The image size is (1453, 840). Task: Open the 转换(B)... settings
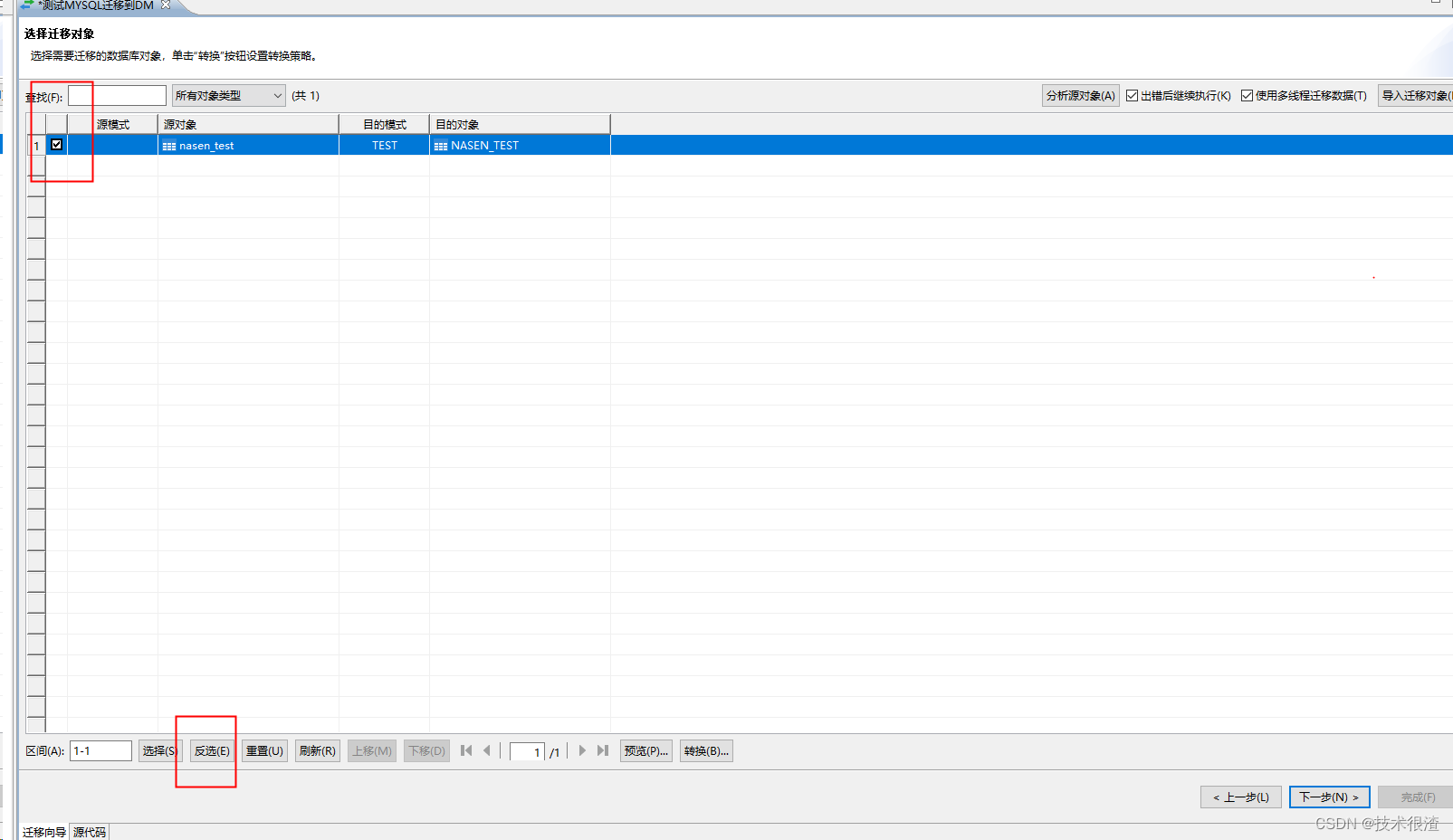tap(706, 750)
